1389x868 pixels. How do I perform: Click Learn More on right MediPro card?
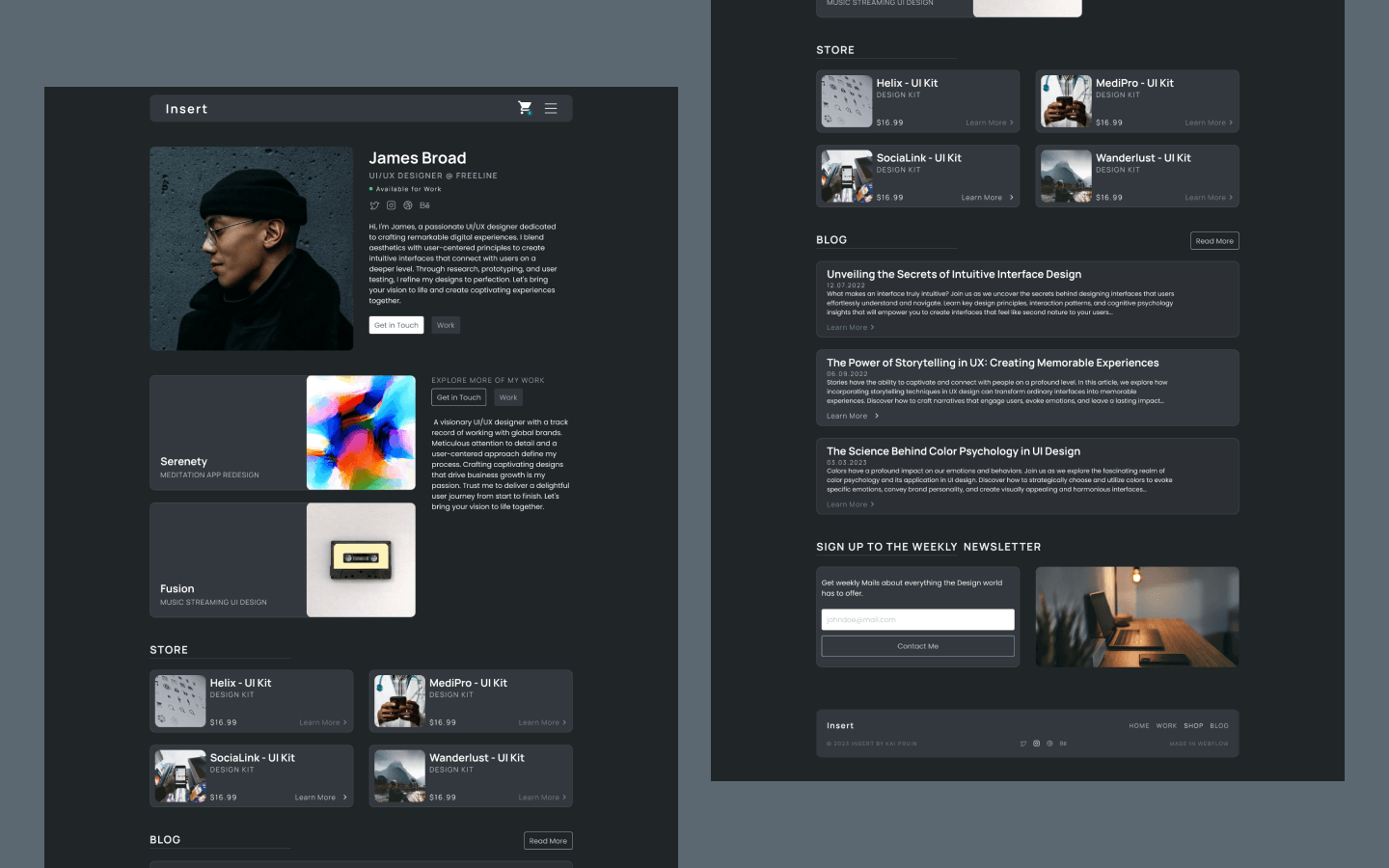tap(1209, 122)
